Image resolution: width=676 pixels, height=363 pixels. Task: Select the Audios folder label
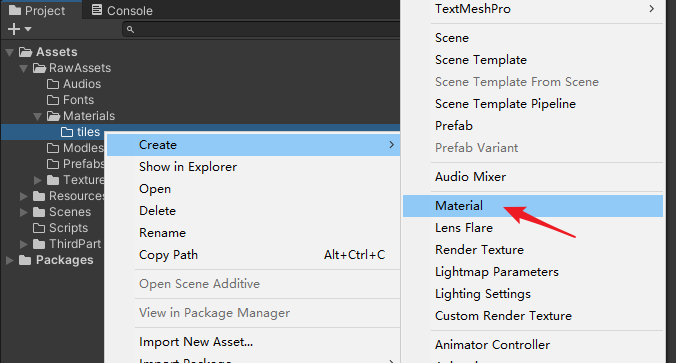tap(82, 84)
